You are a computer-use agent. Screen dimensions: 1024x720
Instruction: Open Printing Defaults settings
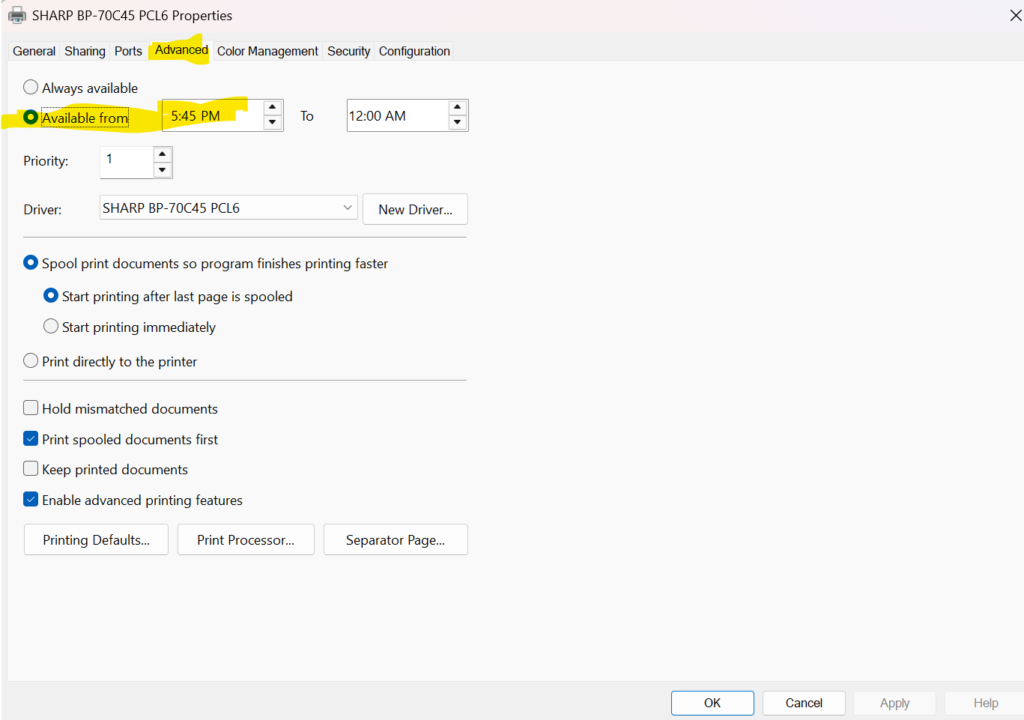(x=96, y=540)
